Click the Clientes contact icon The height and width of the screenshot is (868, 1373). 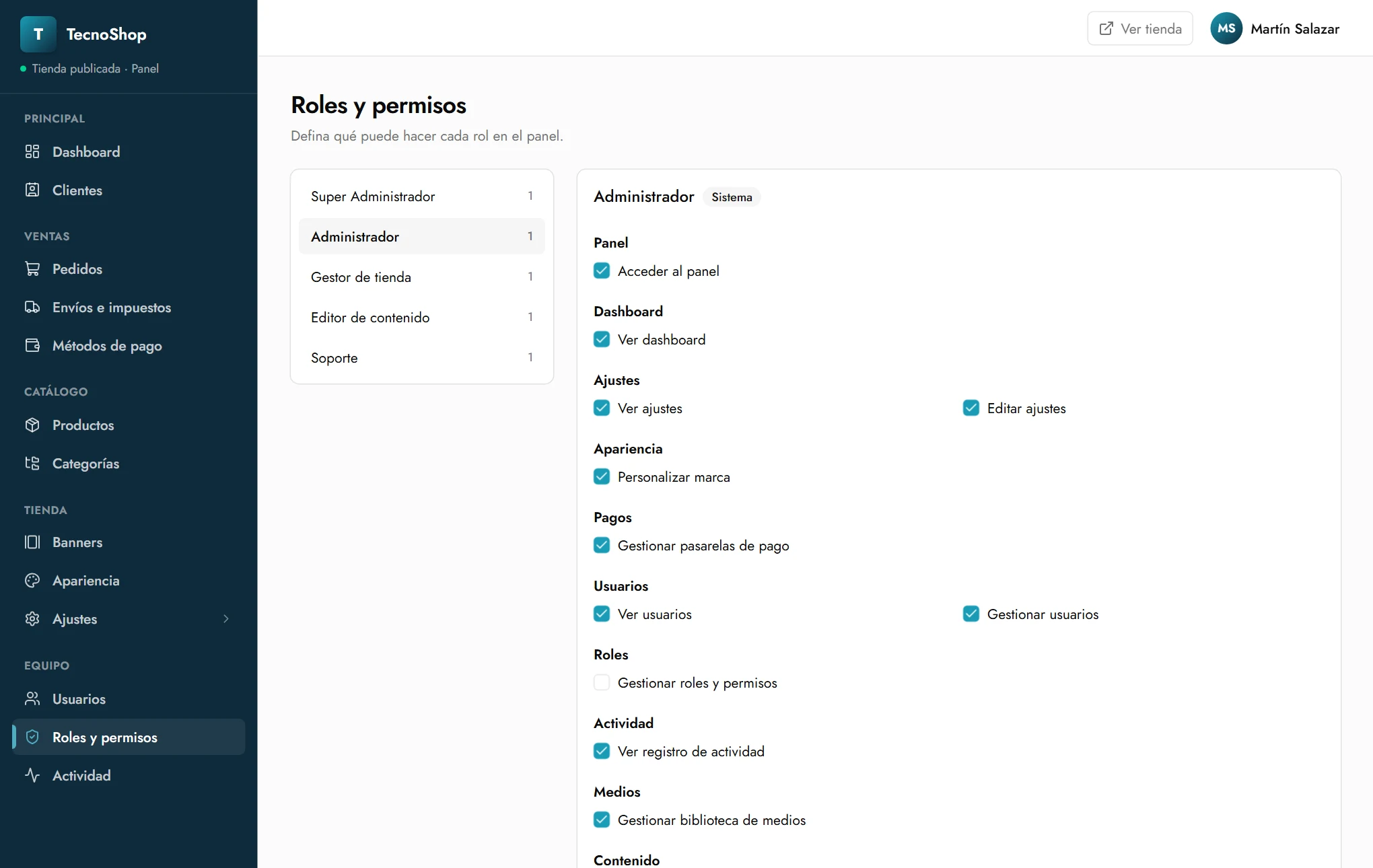pos(32,190)
